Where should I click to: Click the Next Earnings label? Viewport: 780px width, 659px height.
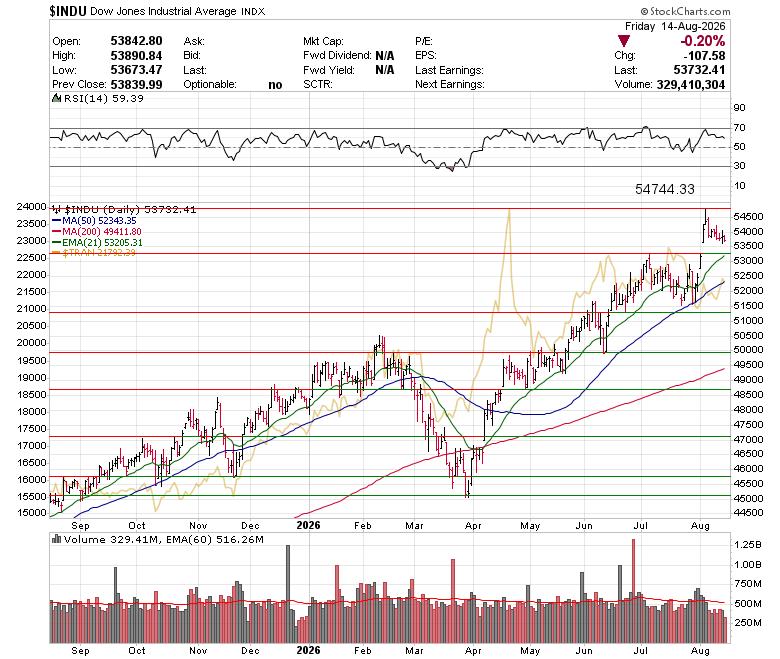click(449, 85)
